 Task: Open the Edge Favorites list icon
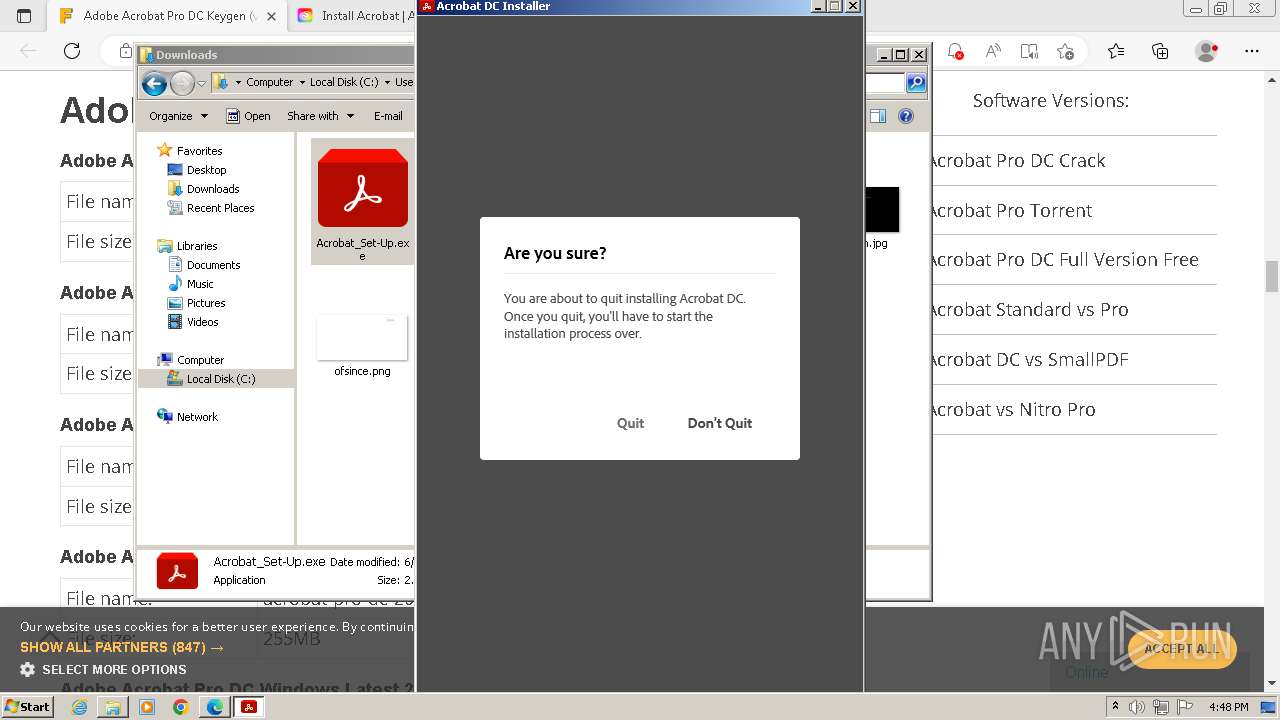tap(1116, 51)
